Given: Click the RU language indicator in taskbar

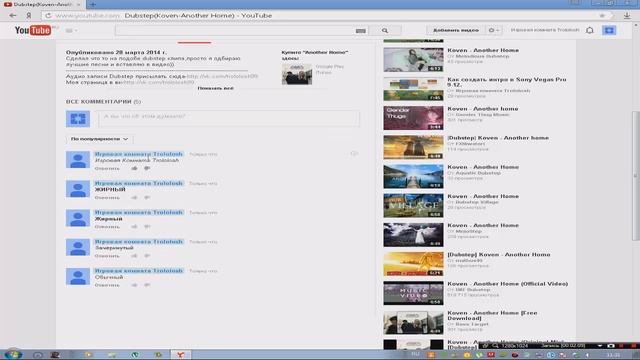Looking at the screenshot, I should point(416,354).
